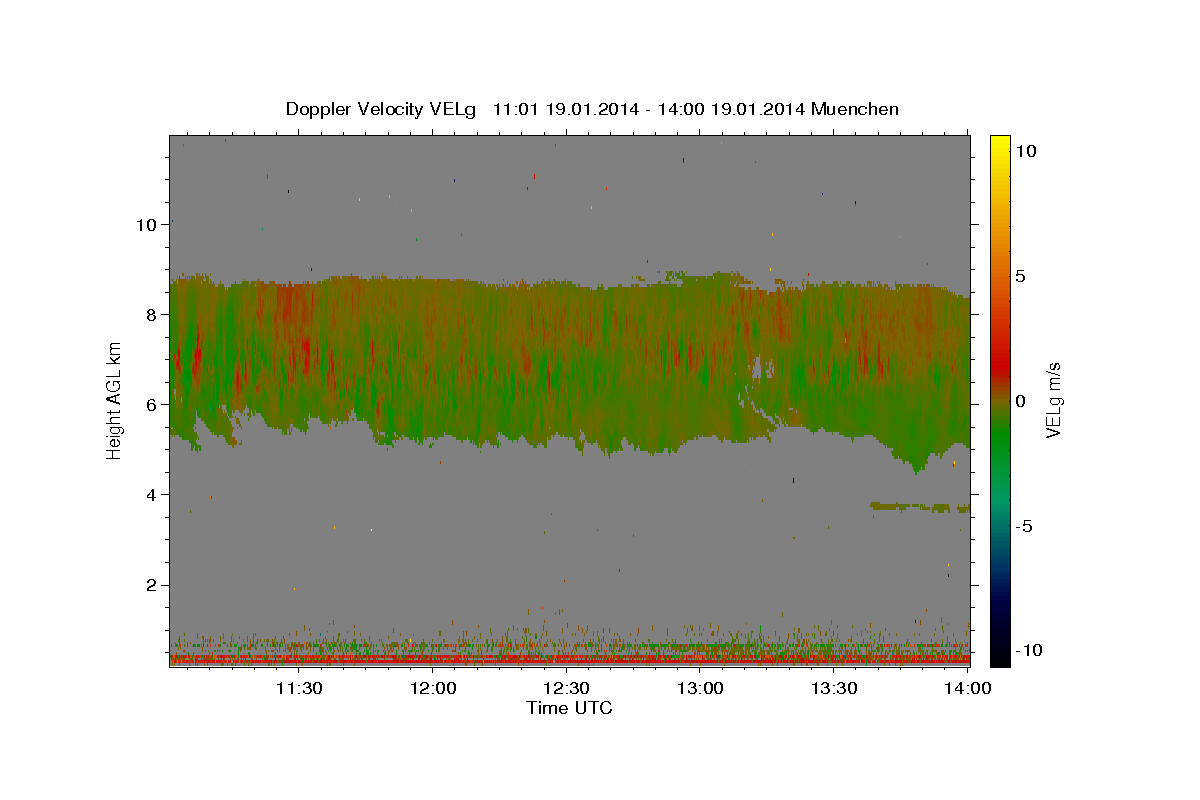The width and height of the screenshot is (1200, 800).
Task: Click the height axis label 8
Action: point(151,314)
